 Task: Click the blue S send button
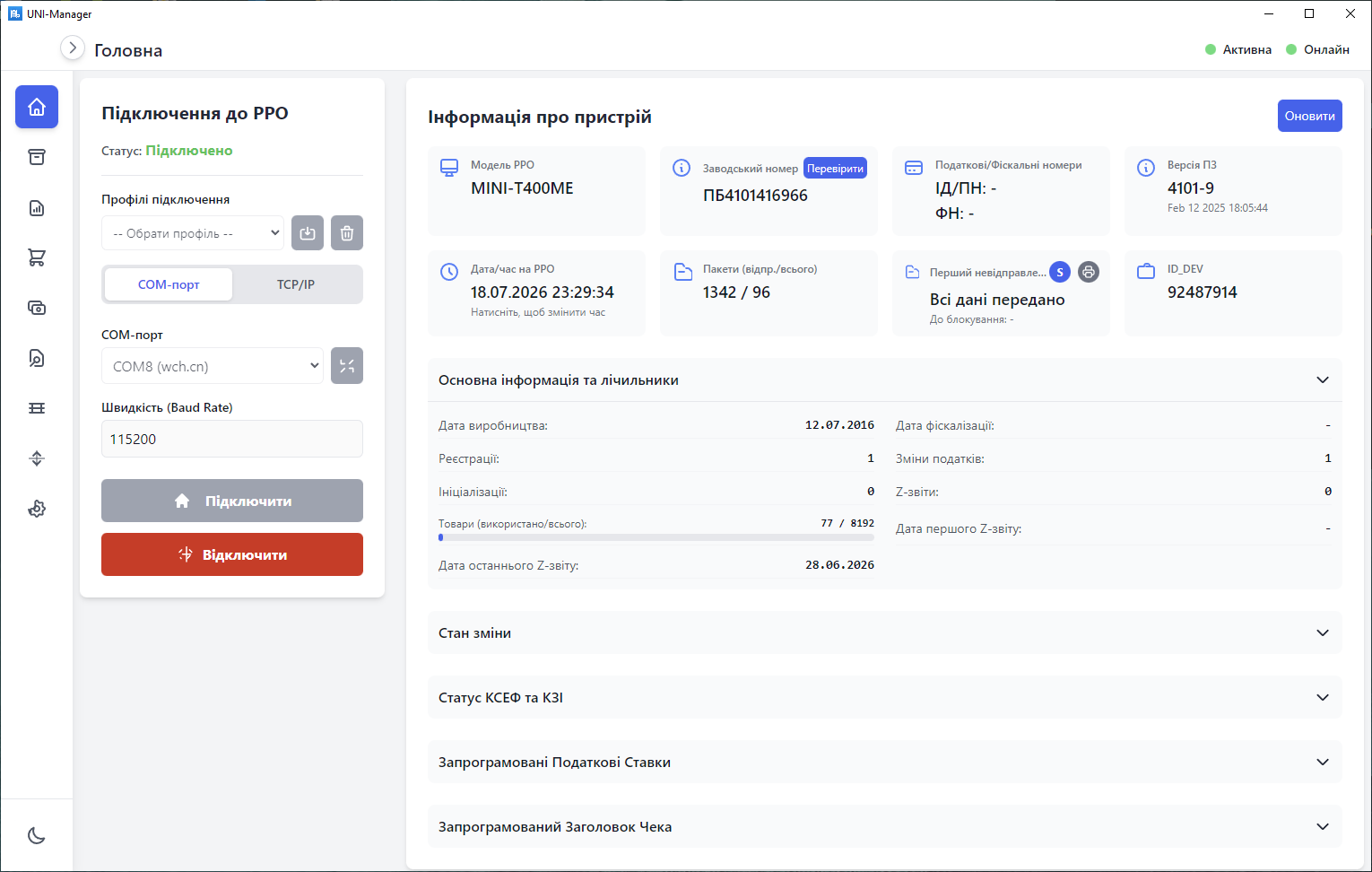click(x=1060, y=272)
